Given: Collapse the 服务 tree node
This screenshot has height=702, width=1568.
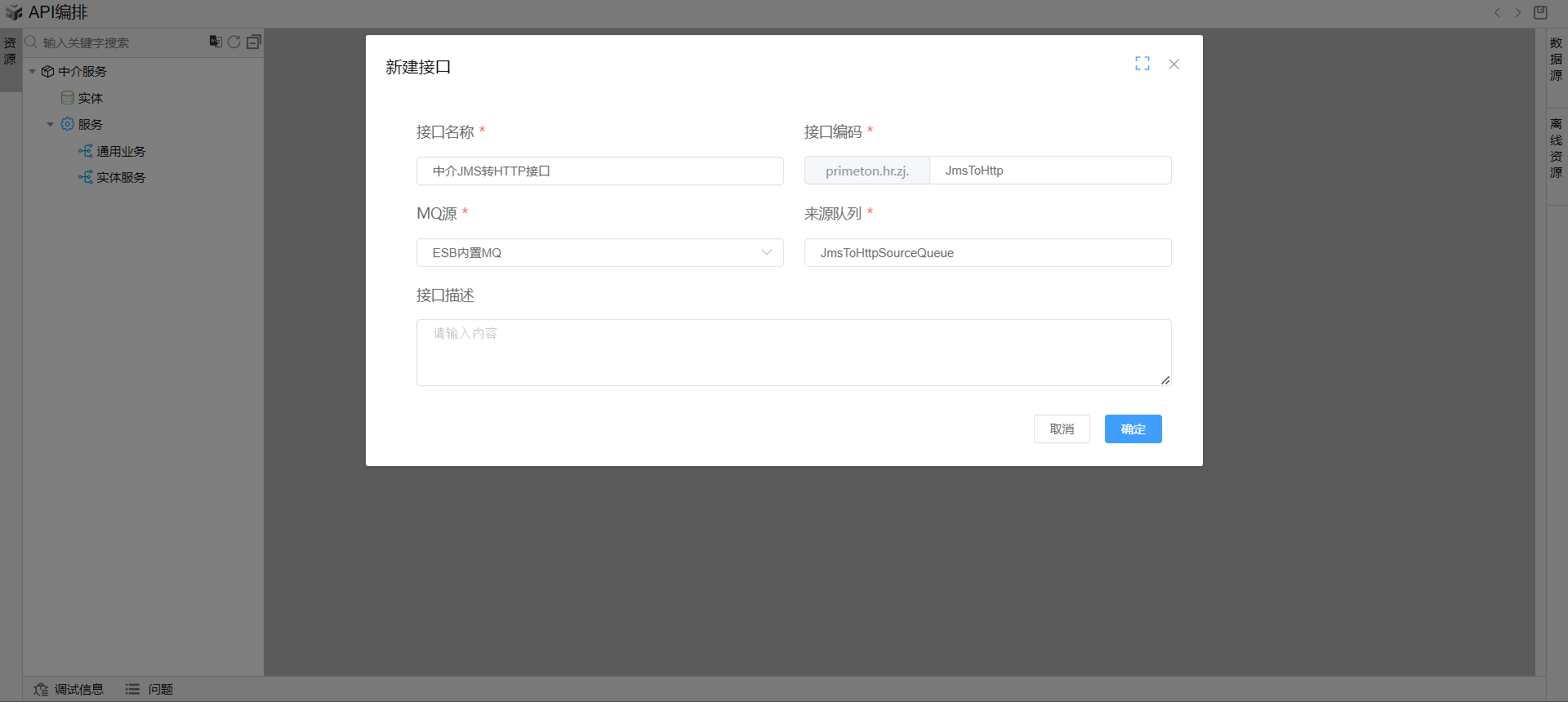Looking at the screenshot, I should click(51, 125).
